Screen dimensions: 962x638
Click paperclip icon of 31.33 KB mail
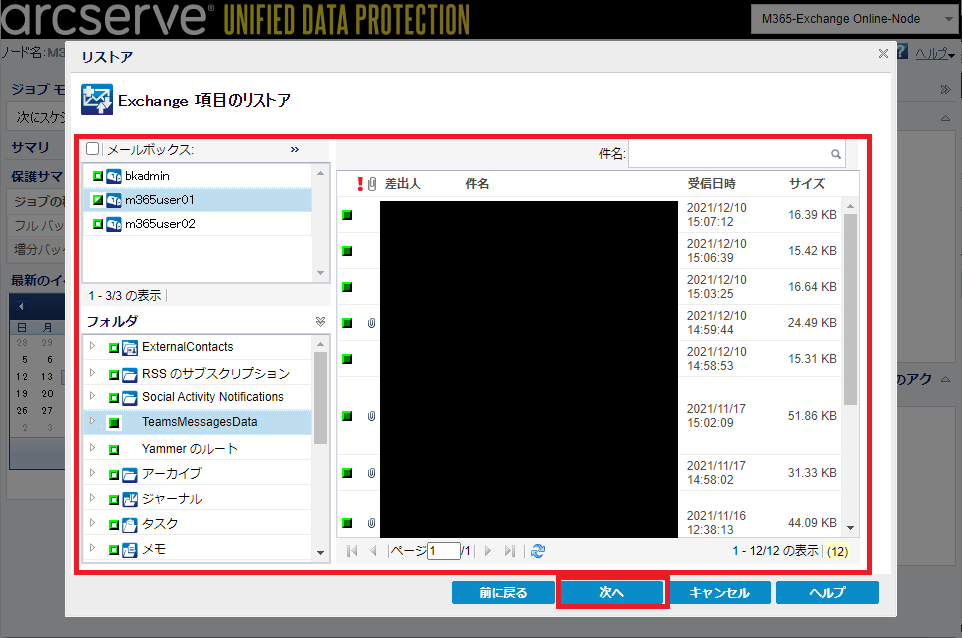(371, 473)
